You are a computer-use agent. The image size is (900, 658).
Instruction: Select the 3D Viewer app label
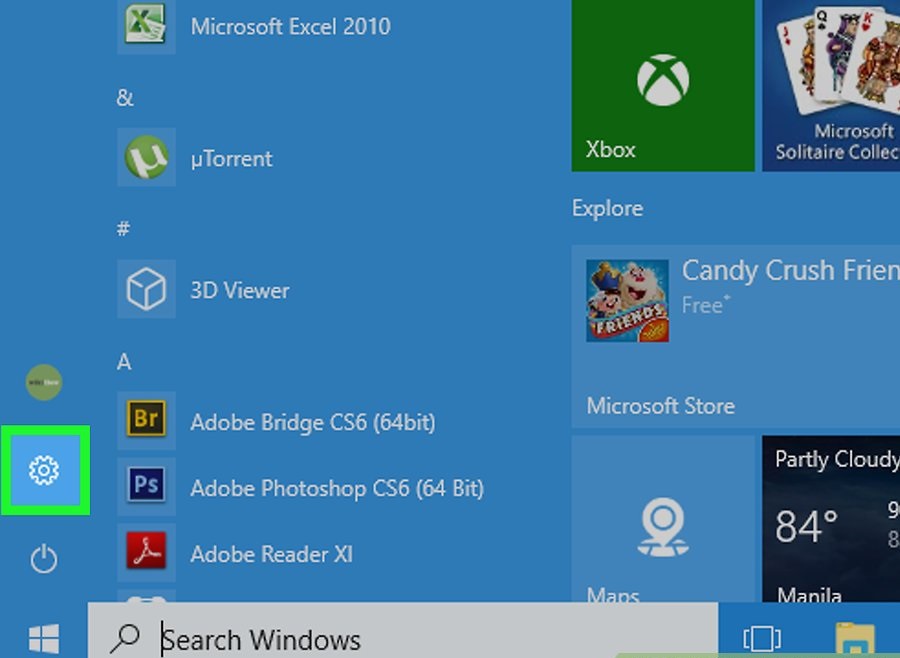click(x=240, y=291)
